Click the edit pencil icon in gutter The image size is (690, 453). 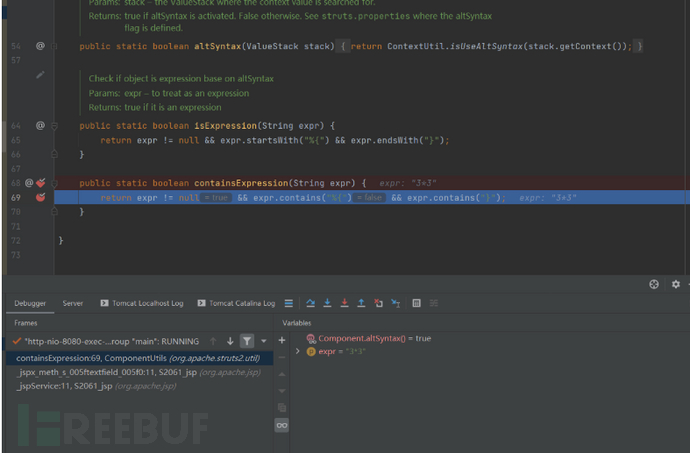pos(41,74)
